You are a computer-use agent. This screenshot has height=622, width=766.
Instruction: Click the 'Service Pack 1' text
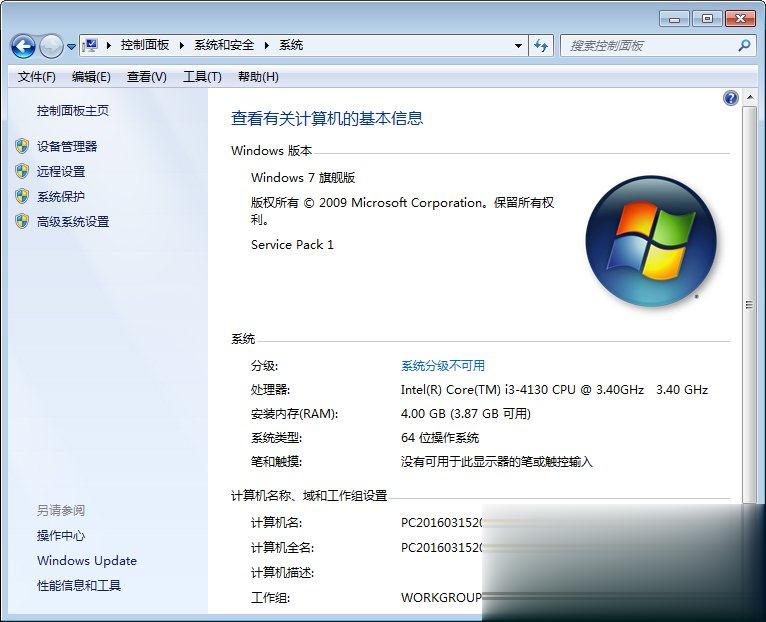coord(292,245)
